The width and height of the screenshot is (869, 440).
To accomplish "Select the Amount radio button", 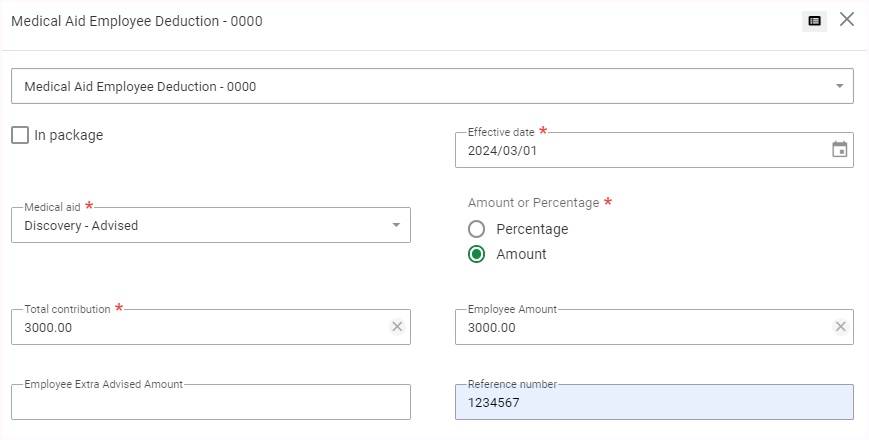I will (477, 254).
